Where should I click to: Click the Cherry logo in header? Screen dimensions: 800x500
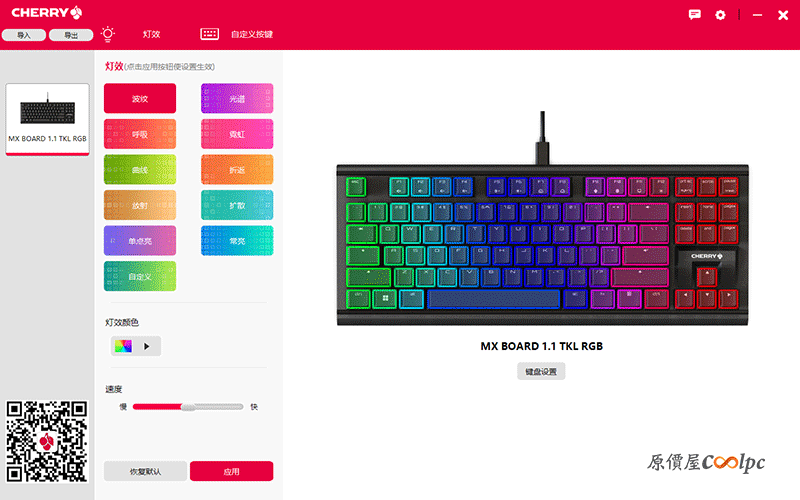click(46, 12)
